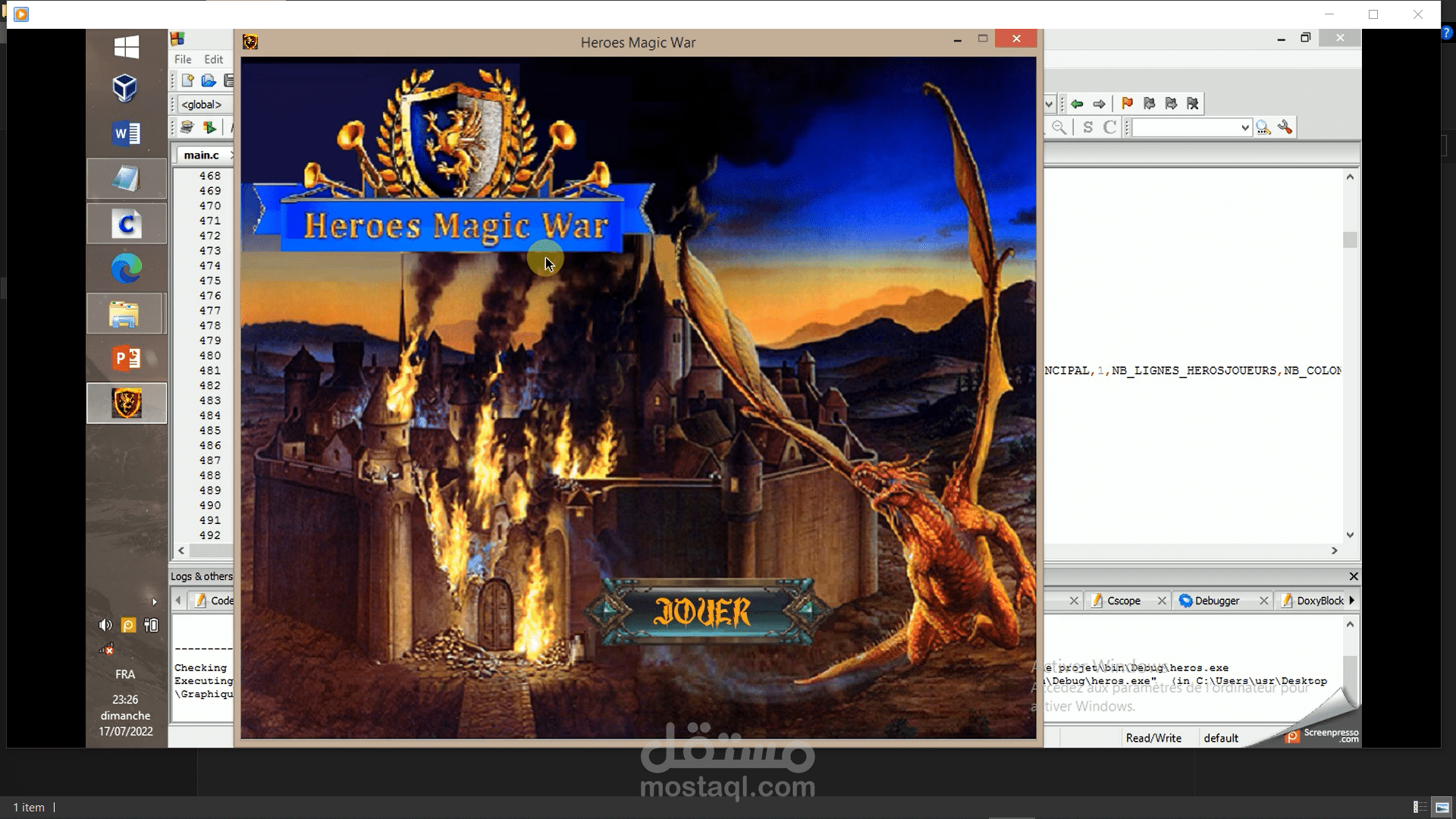
Task: Click the Jump forward arrow icon
Action: click(1099, 104)
